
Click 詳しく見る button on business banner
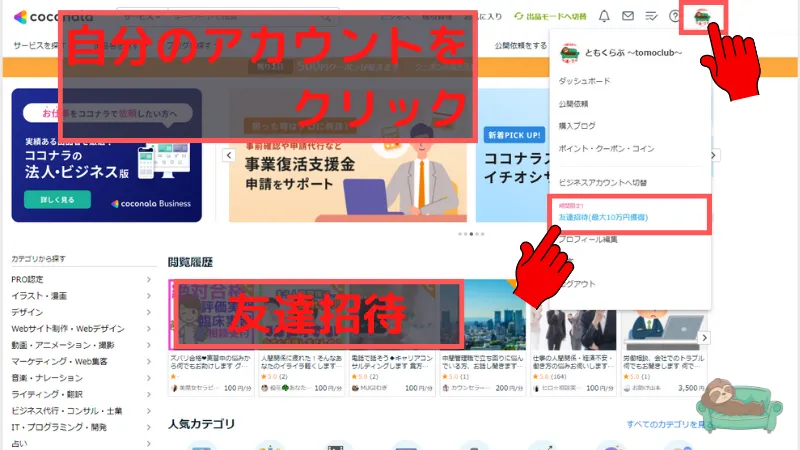click(57, 199)
